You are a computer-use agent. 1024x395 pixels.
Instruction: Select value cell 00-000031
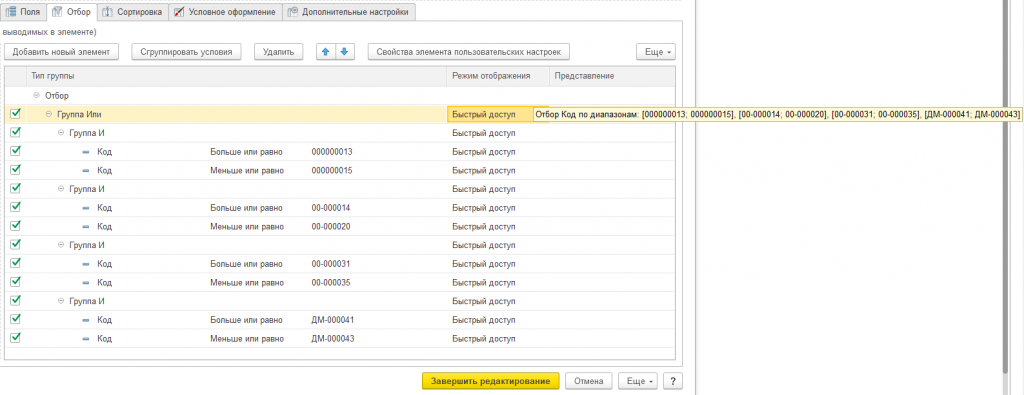coord(331,264)
